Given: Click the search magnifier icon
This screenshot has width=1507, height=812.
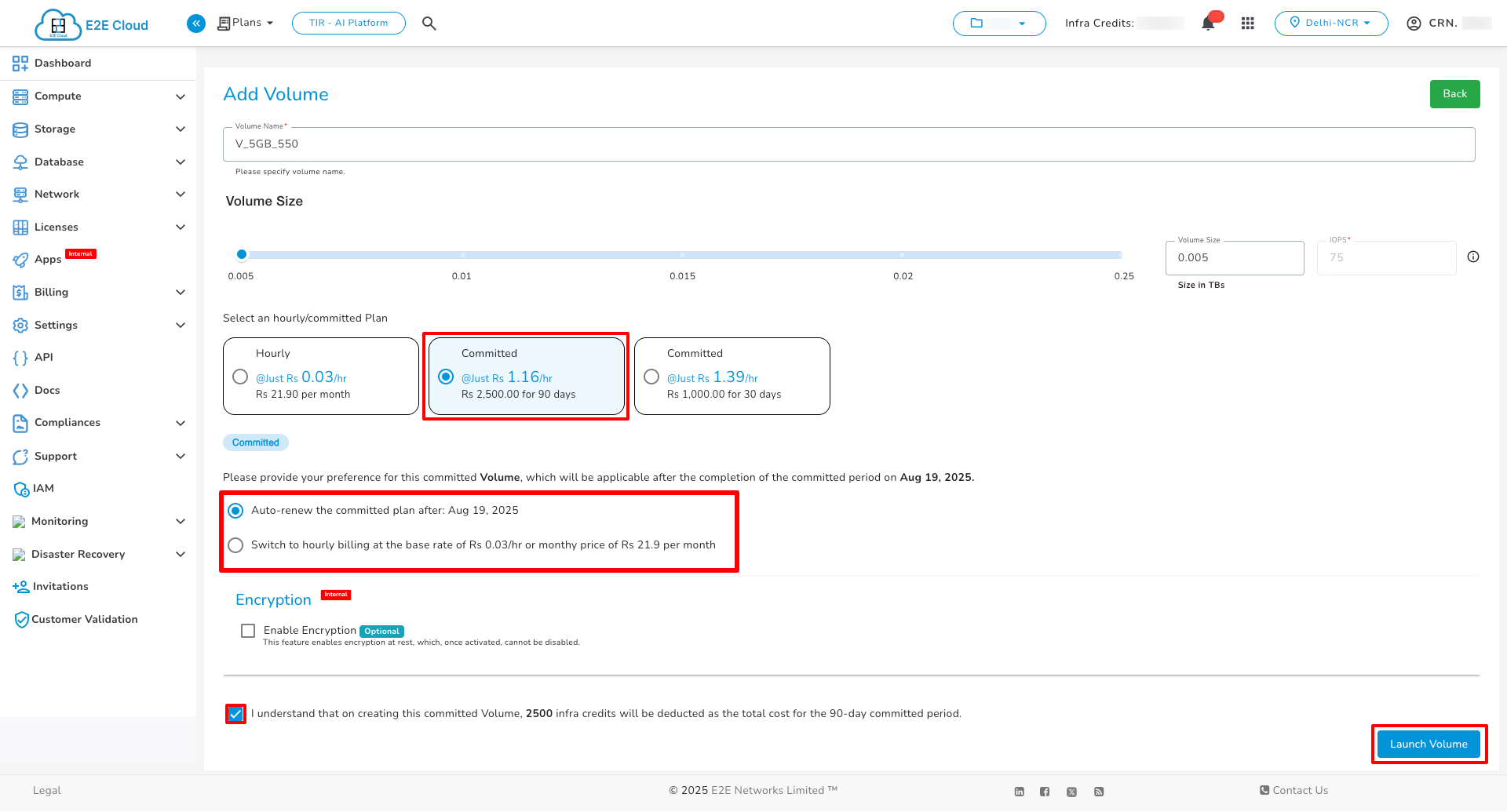Looking at the screenshot, I should click(x=429, y=24).
